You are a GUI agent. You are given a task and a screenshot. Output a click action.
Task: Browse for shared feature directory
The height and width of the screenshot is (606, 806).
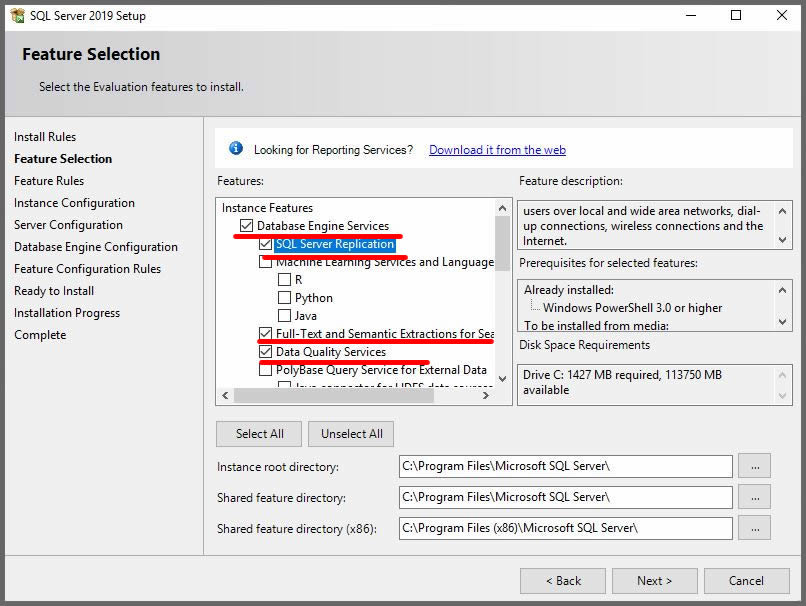[754, 497]
